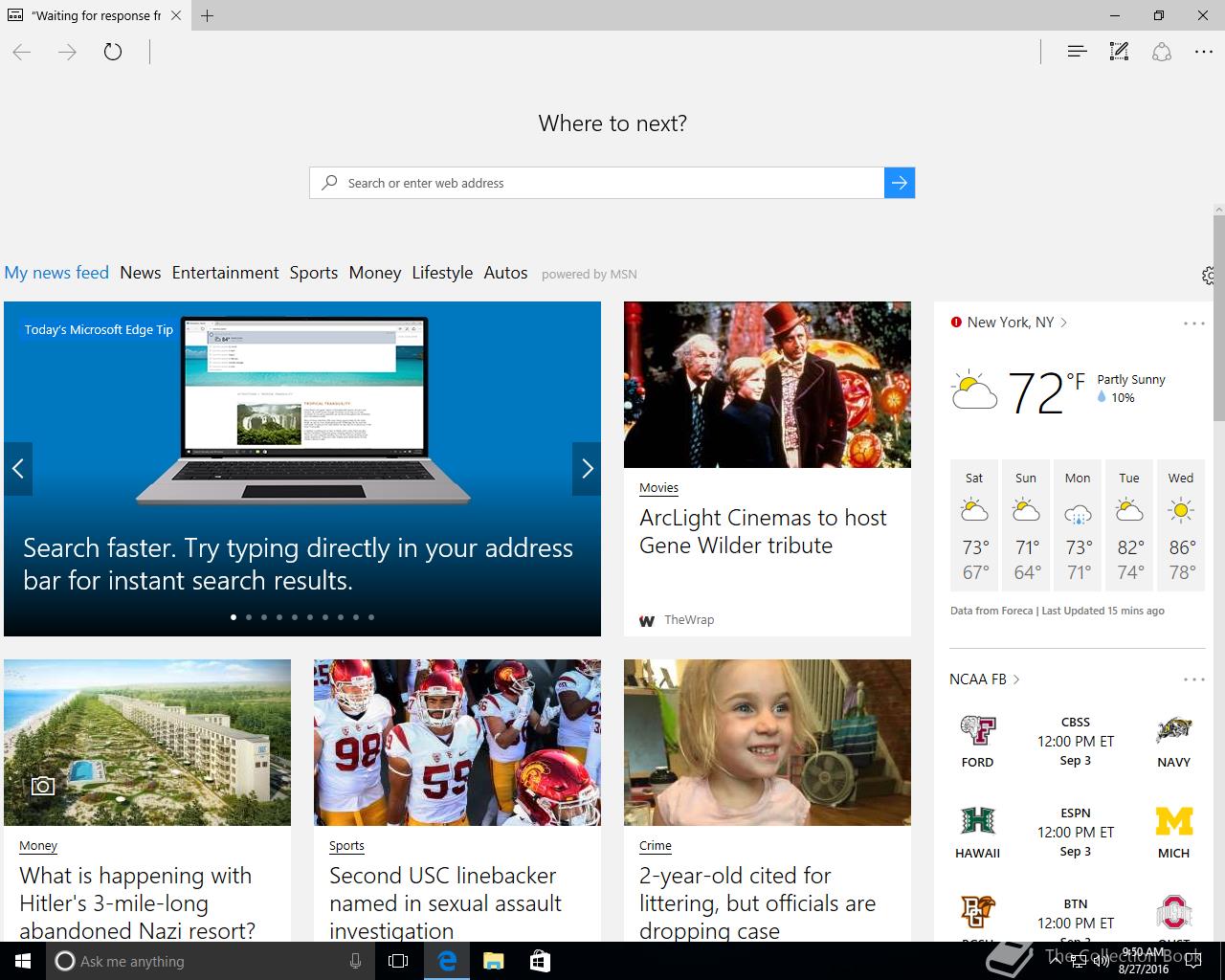Switch to Sports tab
Viewport: 1225px width, 980px height.
point(314,273)
